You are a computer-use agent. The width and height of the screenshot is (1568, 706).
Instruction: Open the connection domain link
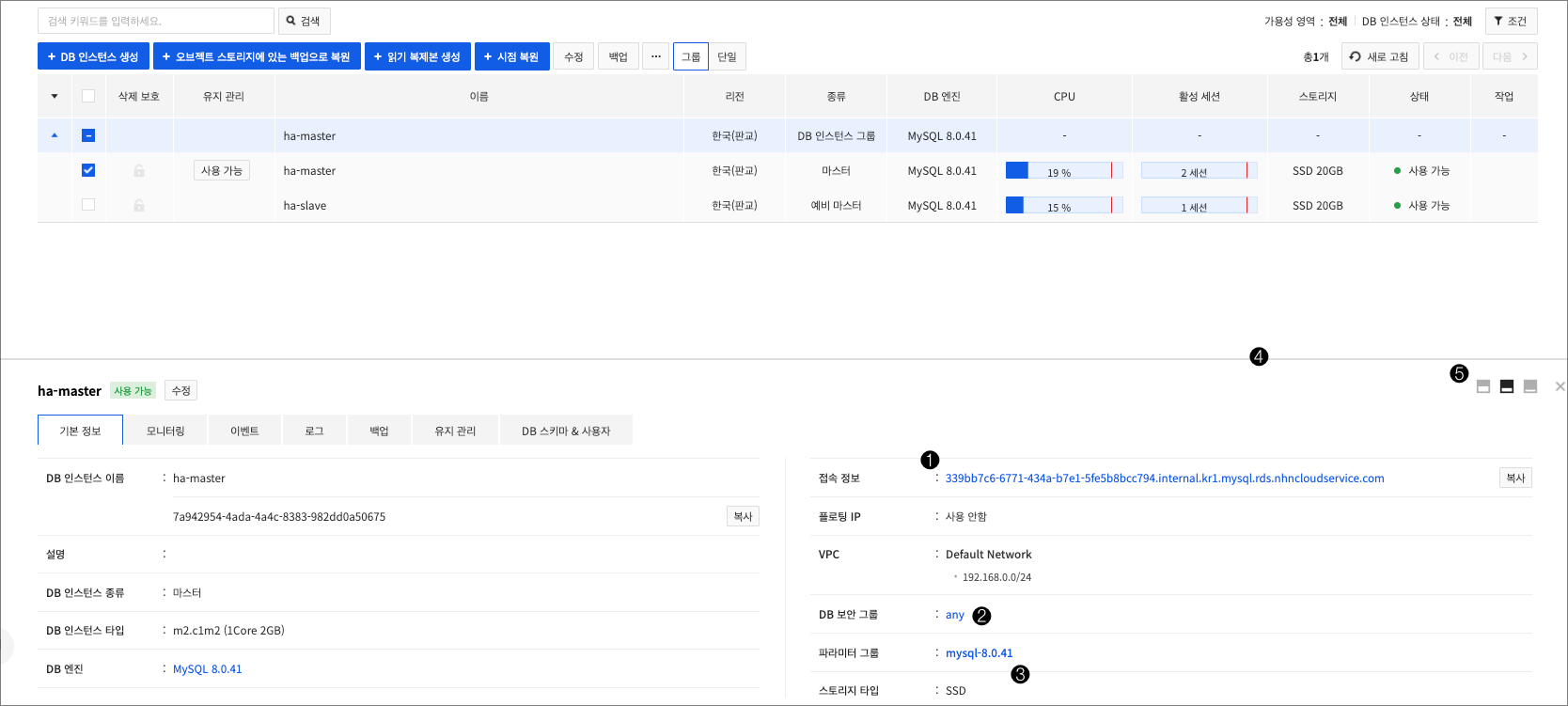[1165, 479]
